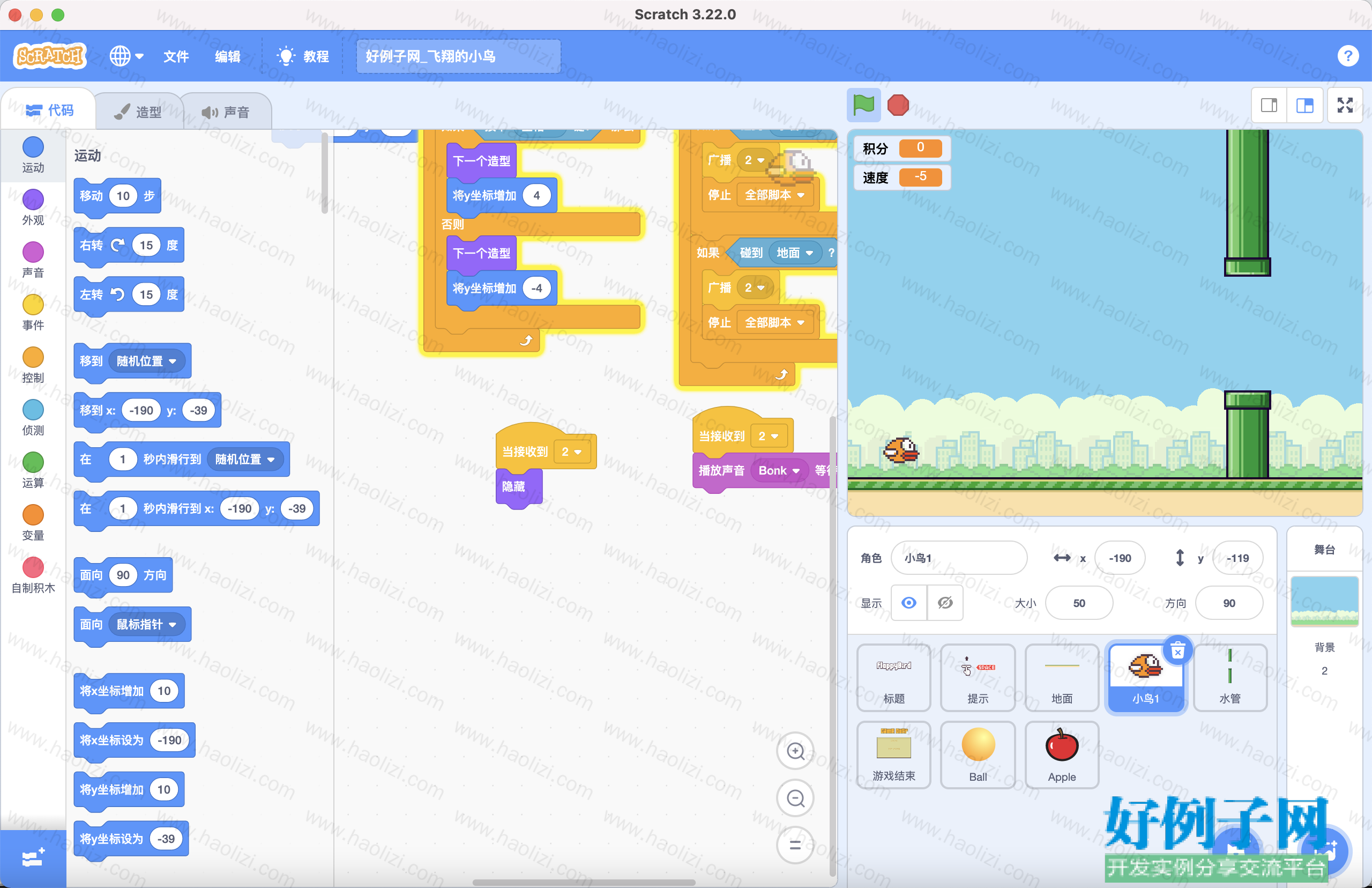Click the block palette vertical scrollbar

point(324,173)
